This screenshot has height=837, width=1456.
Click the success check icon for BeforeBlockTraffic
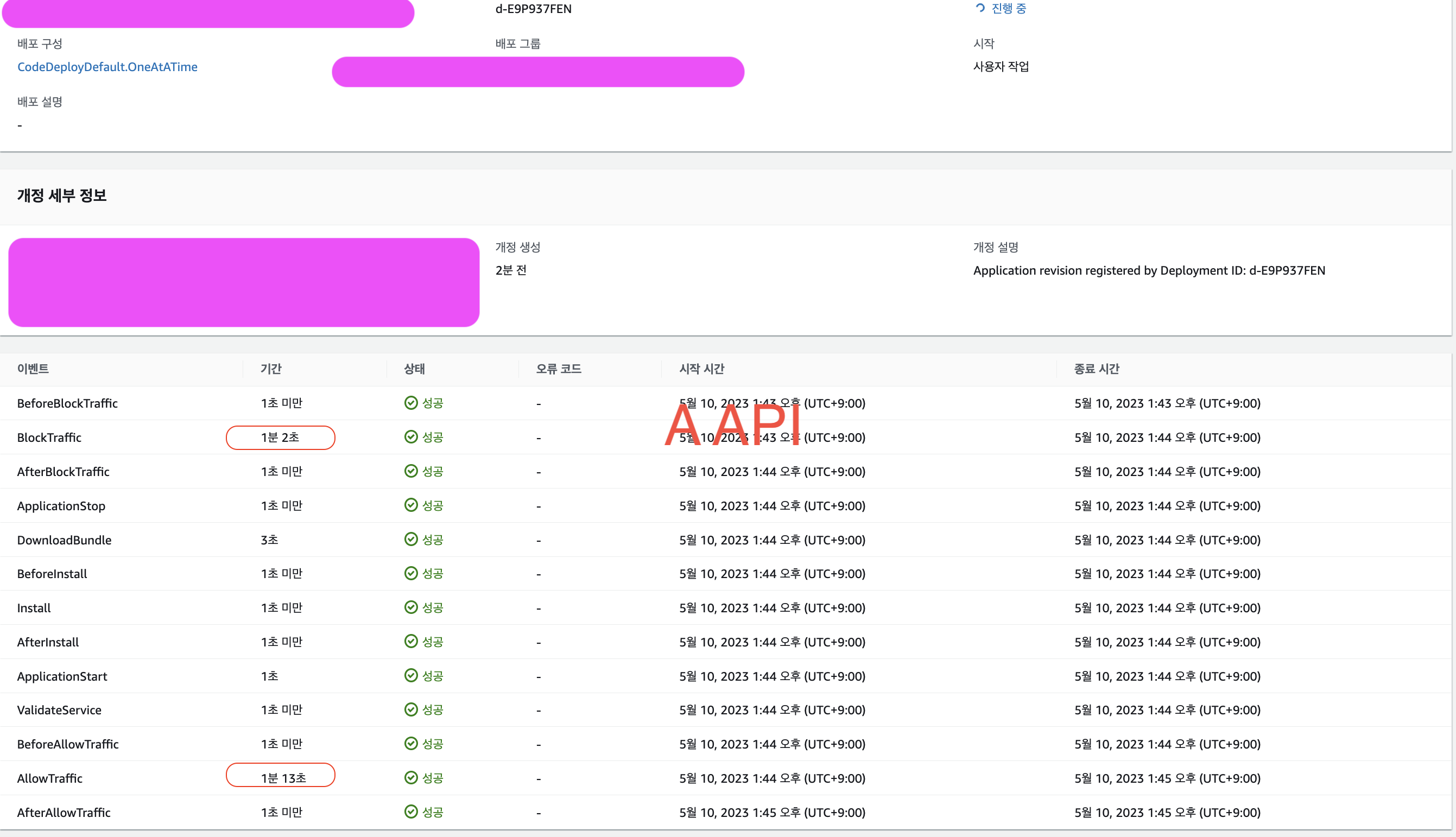coord(410,403)
